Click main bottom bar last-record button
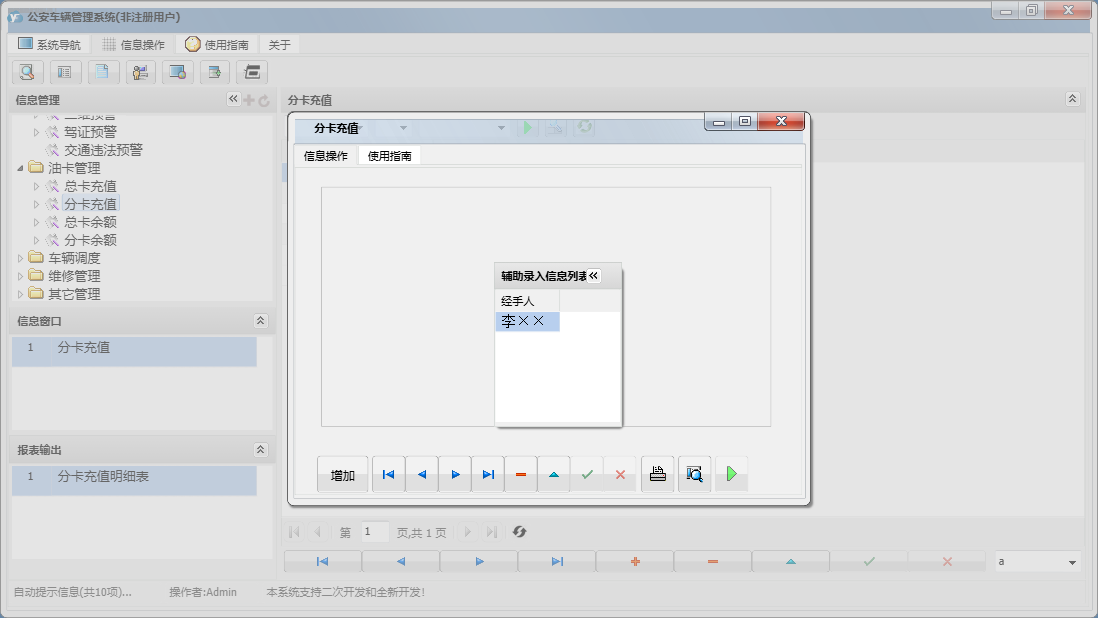1098x618 pixels. click(557, 561)
